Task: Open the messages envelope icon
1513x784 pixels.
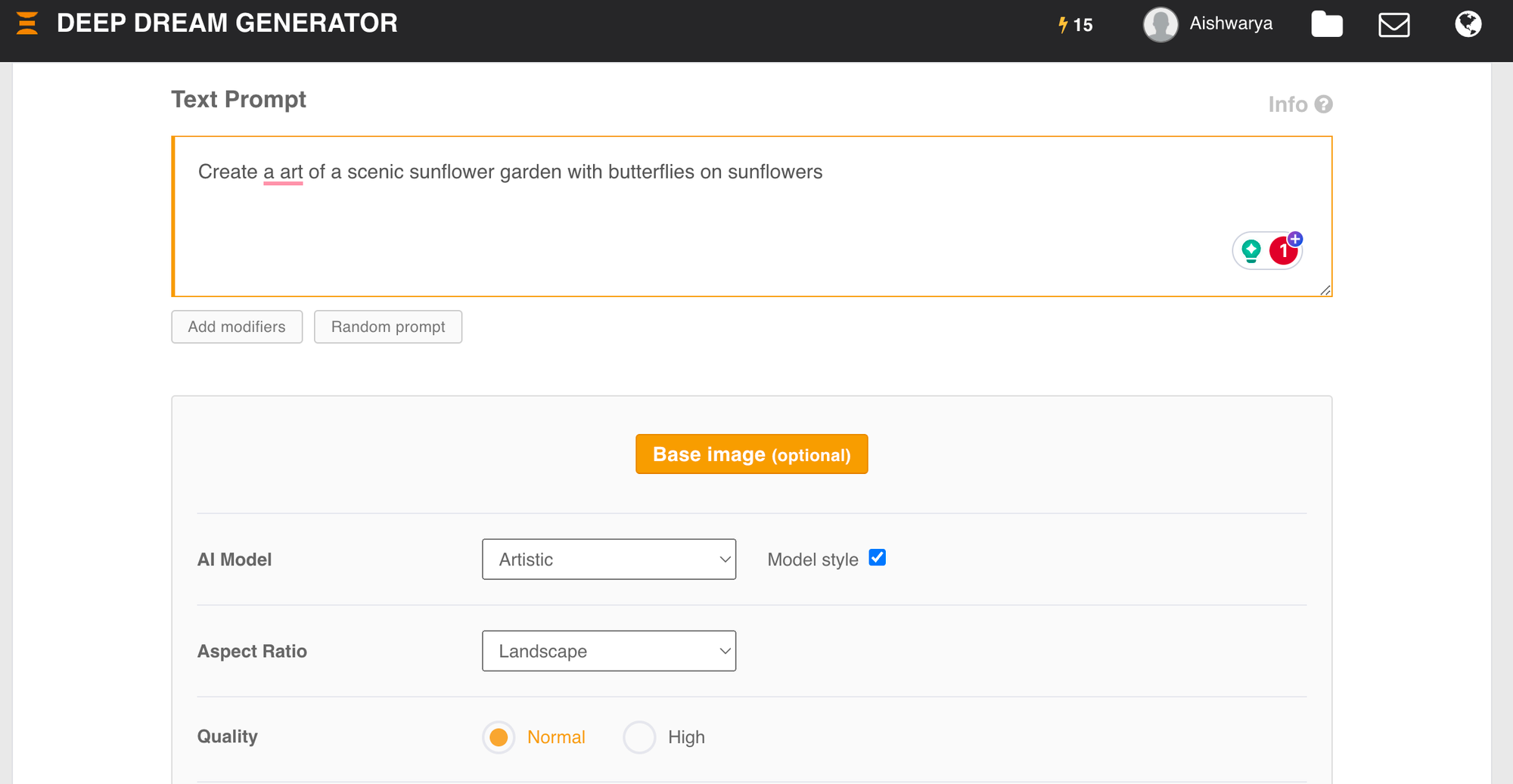Action: [x=1393, y=25]
